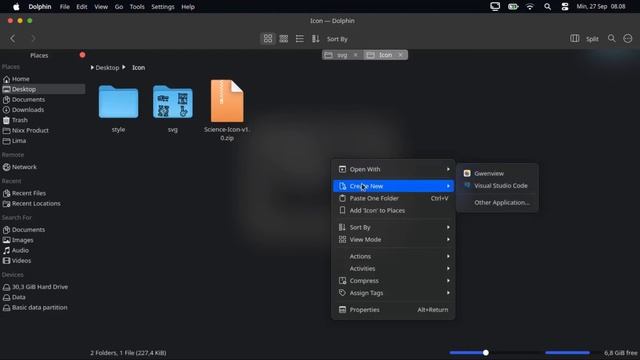The image size is (640, 360).
Task: Open the hamburger menu control button
Action: click(628, 38)
